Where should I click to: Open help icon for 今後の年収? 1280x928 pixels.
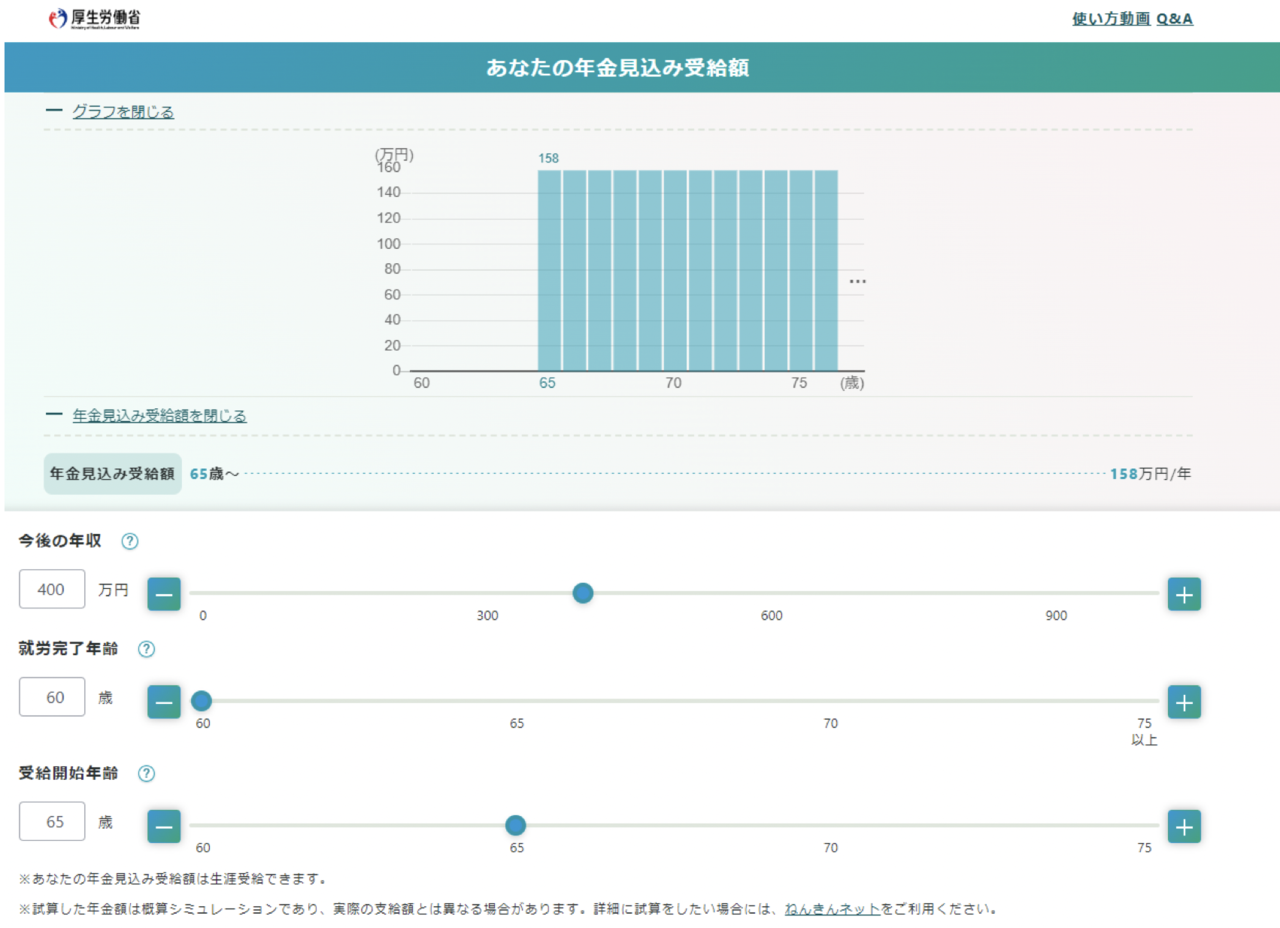coord(130,541)
